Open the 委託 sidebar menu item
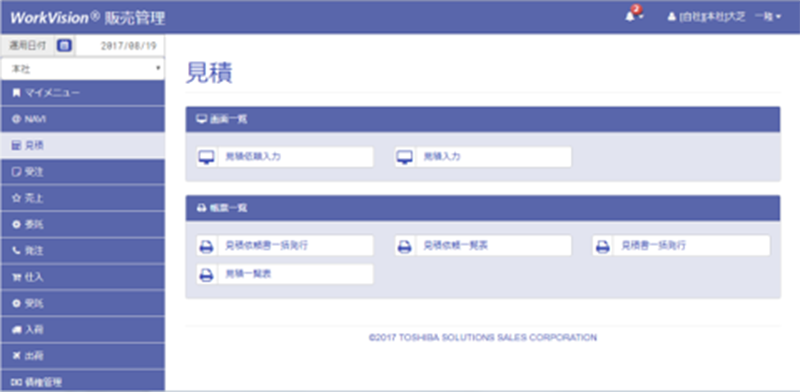 coord(83,225)
